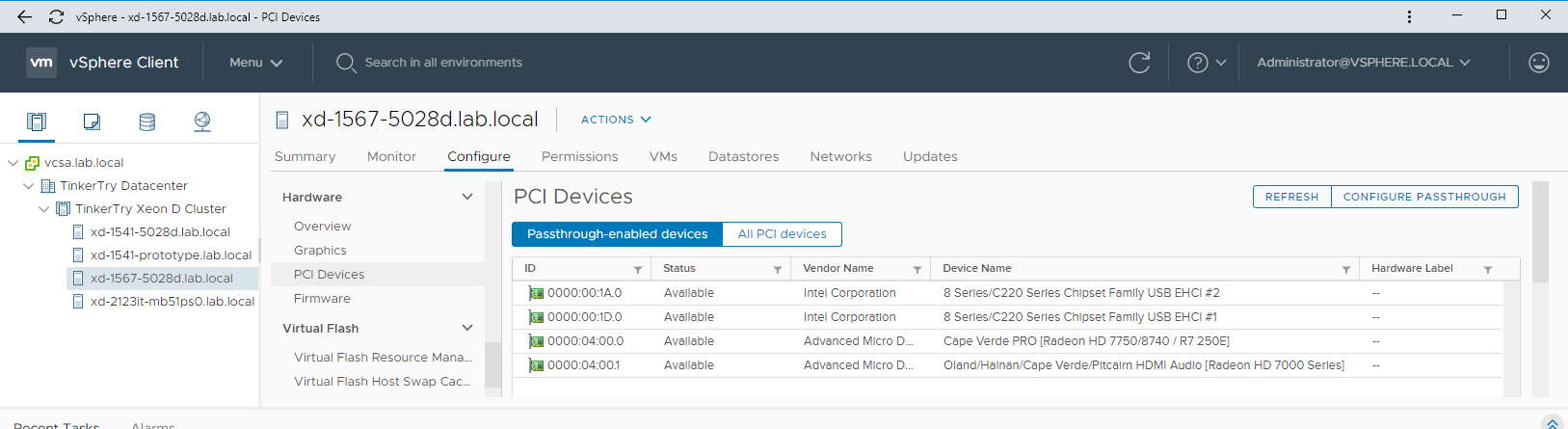Select Passthrough-enabled devices toggle

pyautogui.click(x=617, y=234)
